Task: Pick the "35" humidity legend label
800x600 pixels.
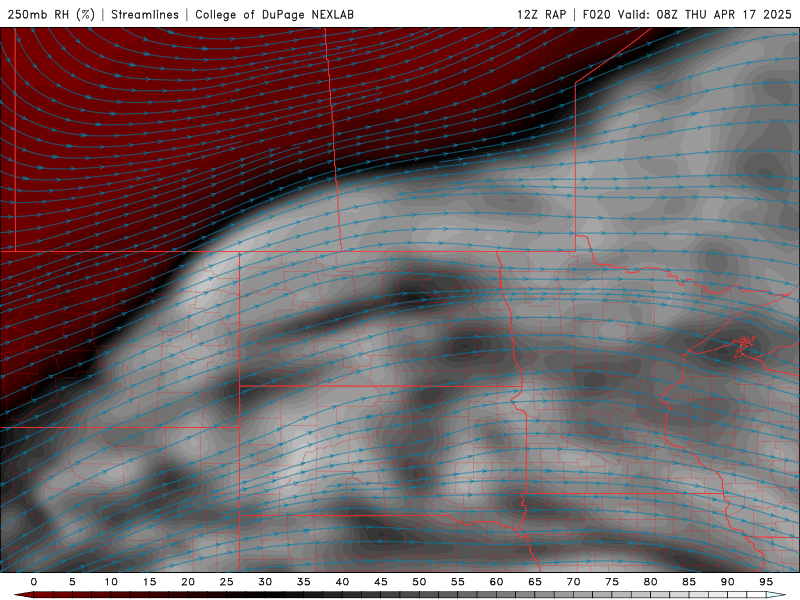Action: (304, 582)
